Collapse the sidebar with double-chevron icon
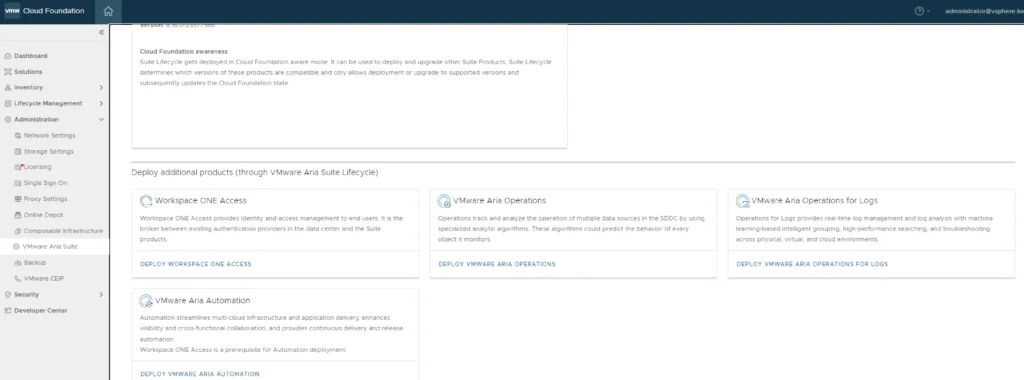1024x380 pixels. pos(101,33)
